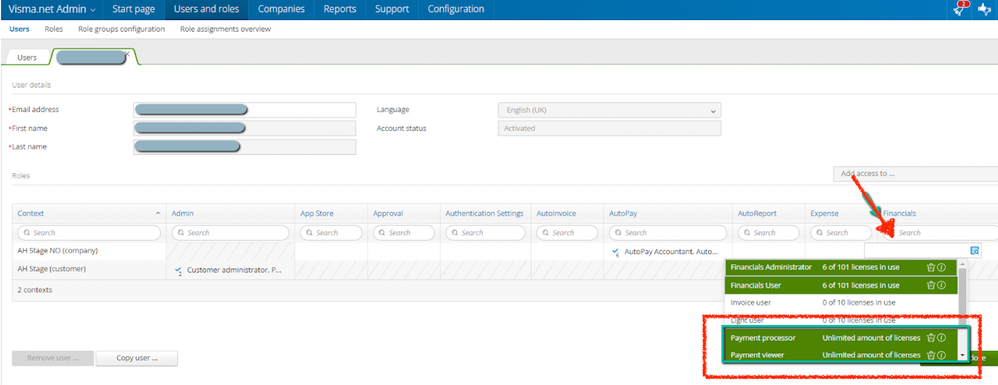Click the role list scrollbar down arrow
The height and width of the screenshot is (385, 998).
pyautogui.click(x=962, y=356)
